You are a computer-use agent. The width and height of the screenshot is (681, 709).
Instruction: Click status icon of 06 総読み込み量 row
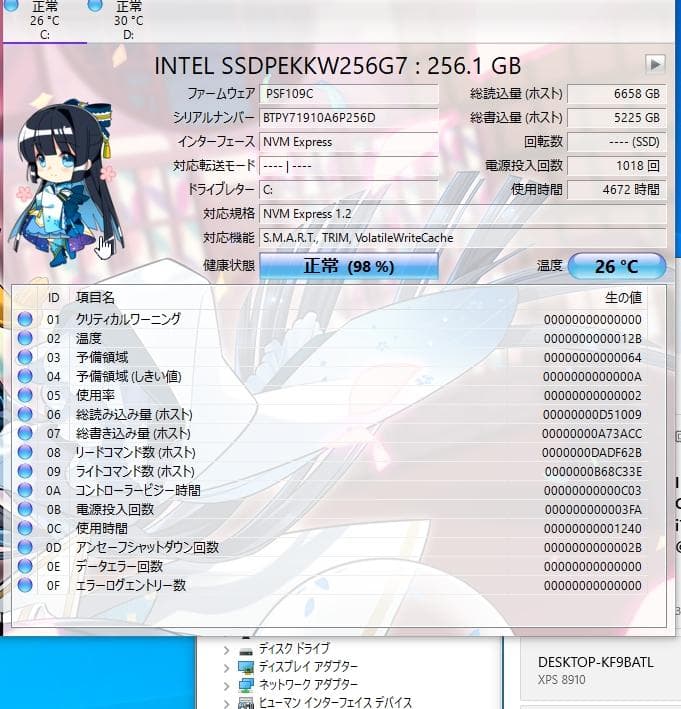point(25,414)
